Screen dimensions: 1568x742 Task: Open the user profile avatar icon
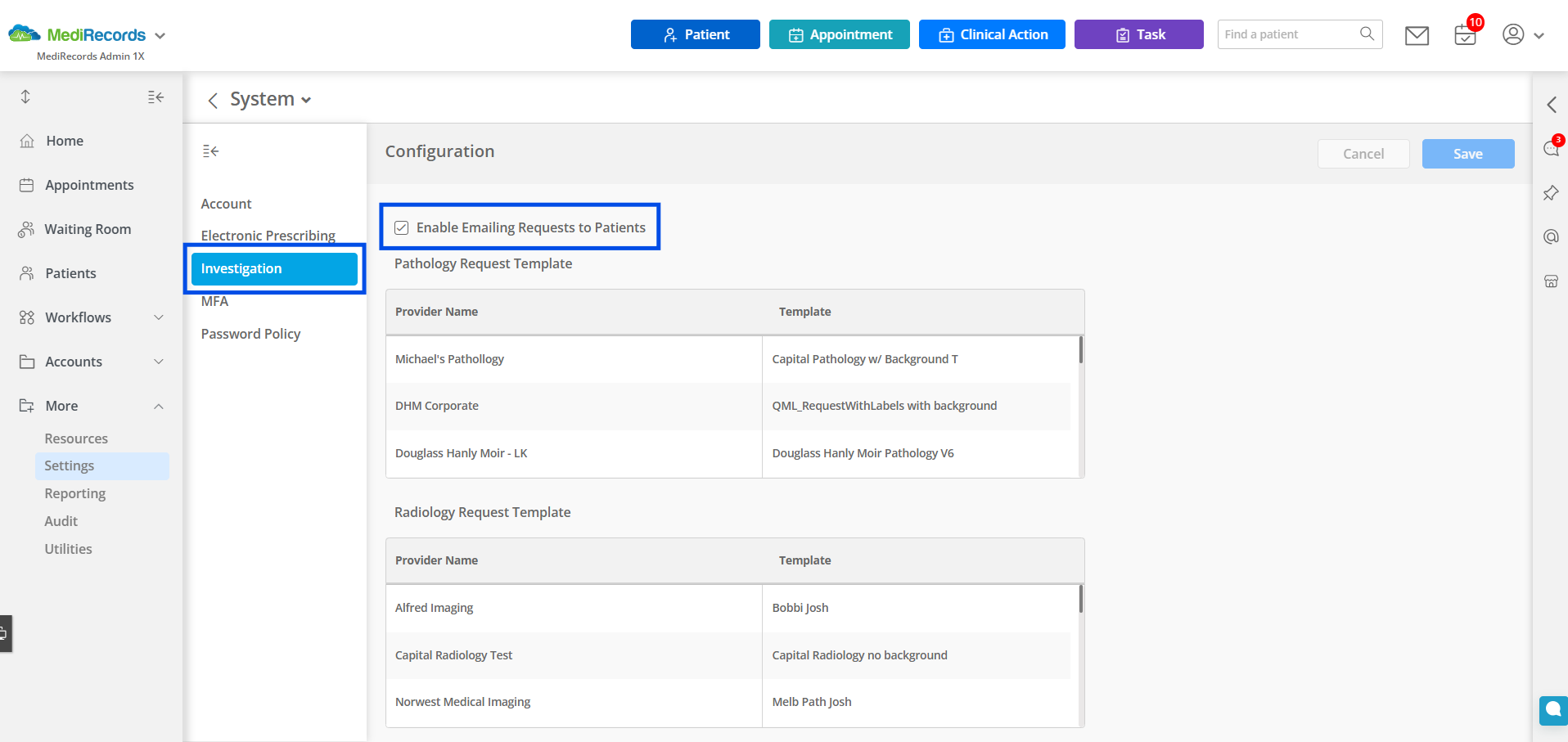[1513, 34]
